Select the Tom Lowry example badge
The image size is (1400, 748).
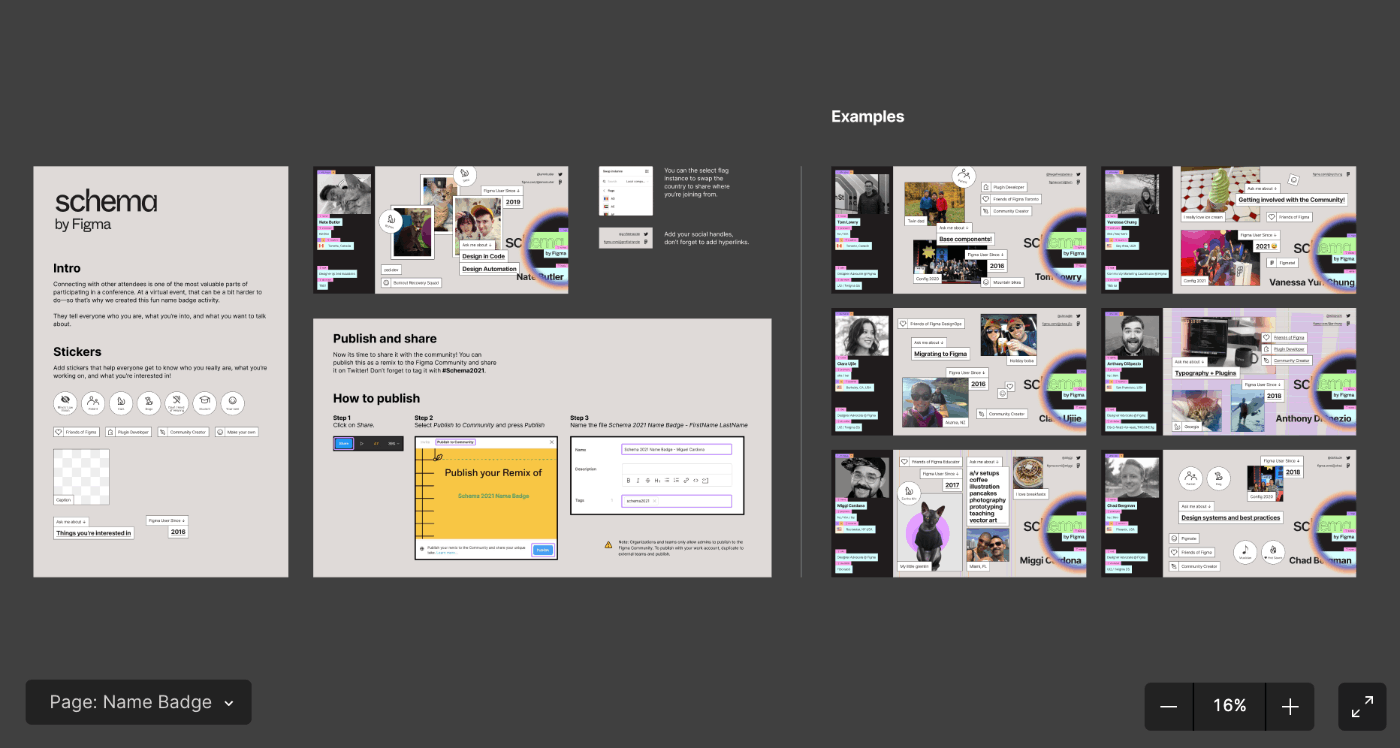point(959,230)
